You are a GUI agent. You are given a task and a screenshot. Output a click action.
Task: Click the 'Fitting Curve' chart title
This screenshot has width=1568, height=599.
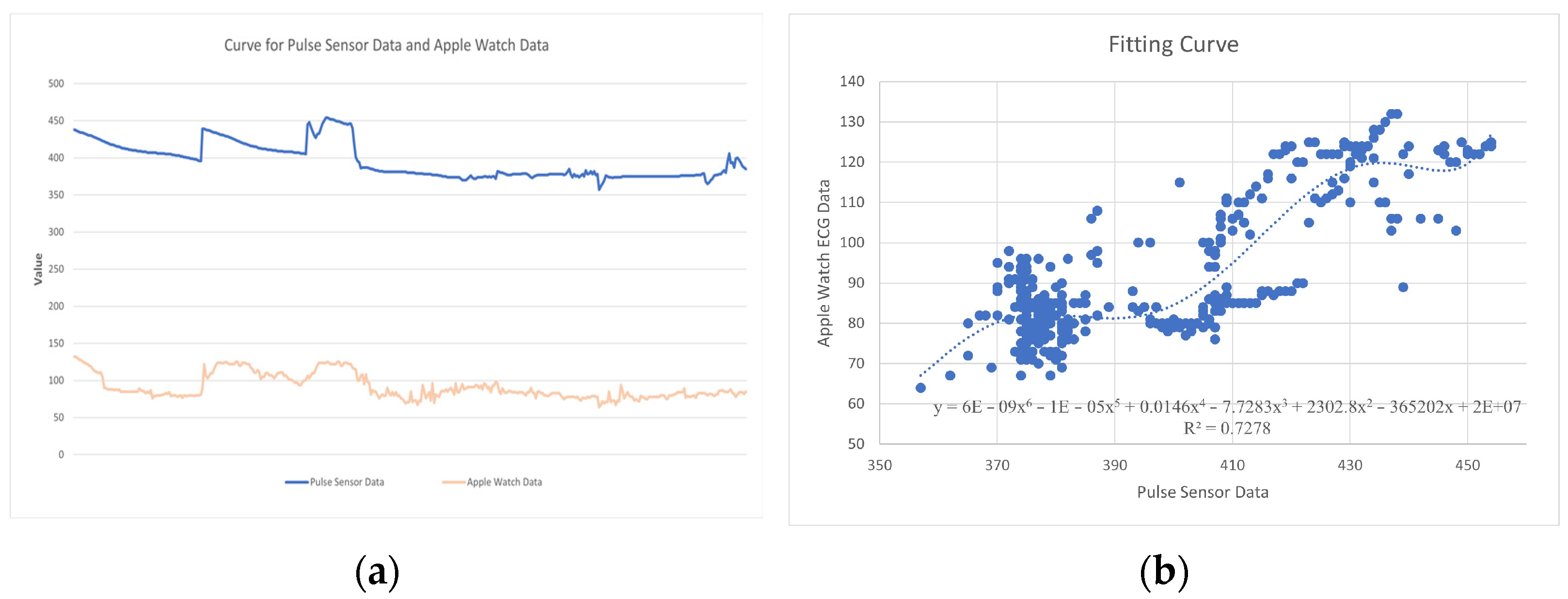[x=1173, y=45]
